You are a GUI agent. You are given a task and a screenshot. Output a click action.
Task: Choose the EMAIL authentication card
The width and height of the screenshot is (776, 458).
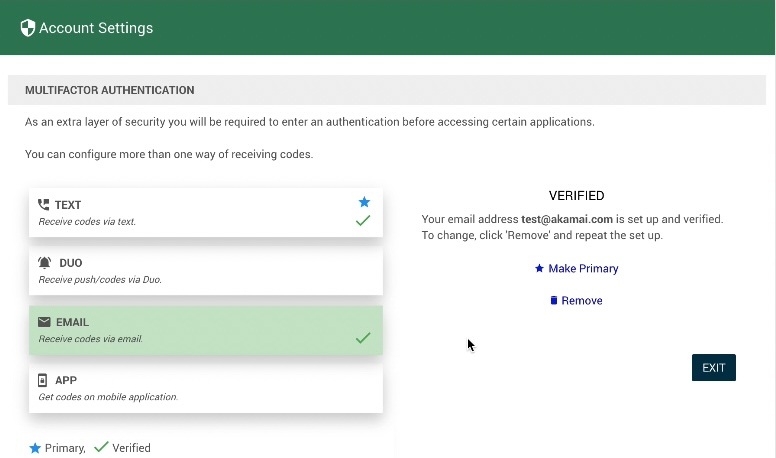205,330
